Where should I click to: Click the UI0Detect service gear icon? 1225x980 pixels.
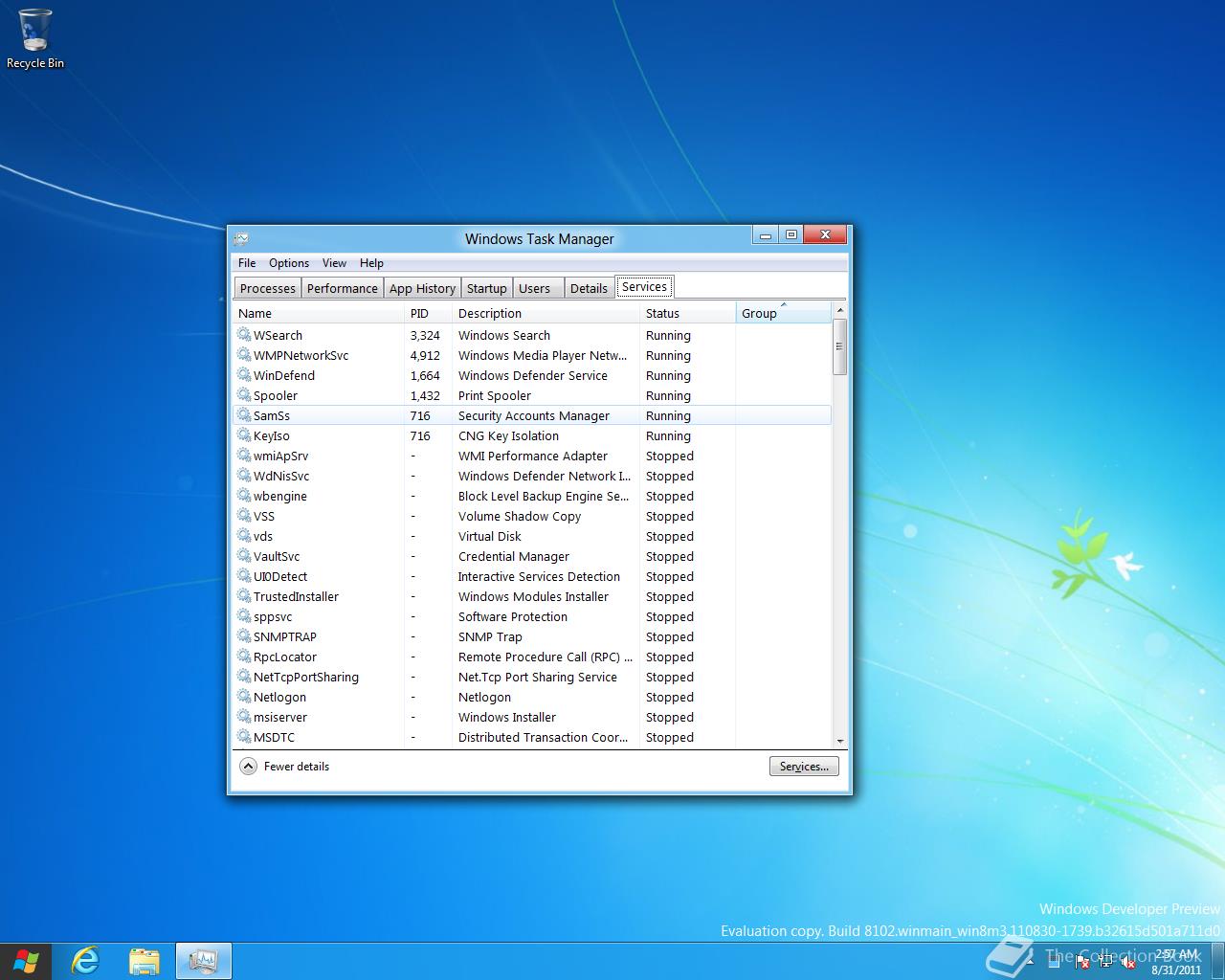(244, 576)
